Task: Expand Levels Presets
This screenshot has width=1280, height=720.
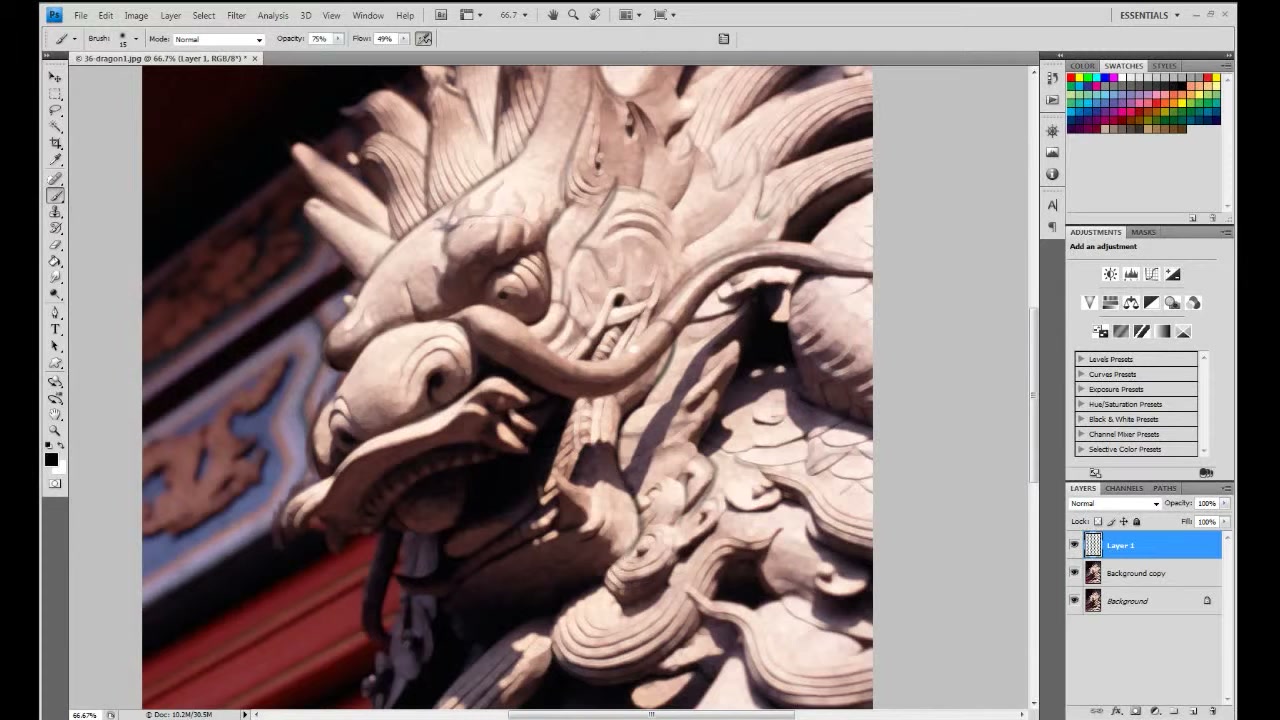Action: click(x=1081, y=359)
